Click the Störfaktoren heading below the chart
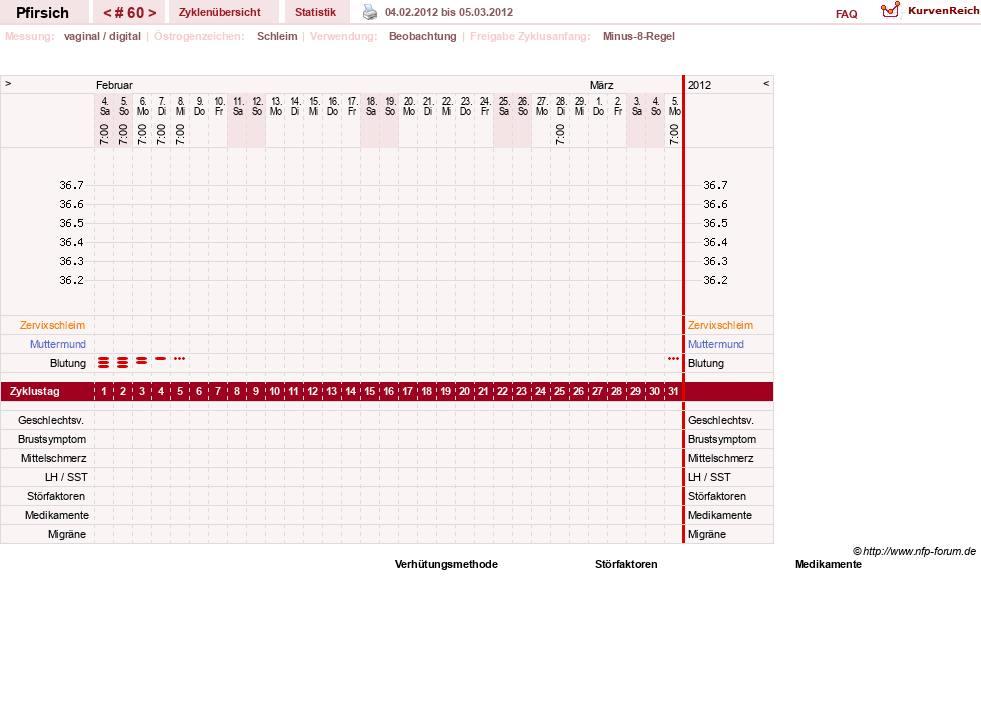This screenshot has height=723, width=981. pyautogui.click(x=626, y=564)
